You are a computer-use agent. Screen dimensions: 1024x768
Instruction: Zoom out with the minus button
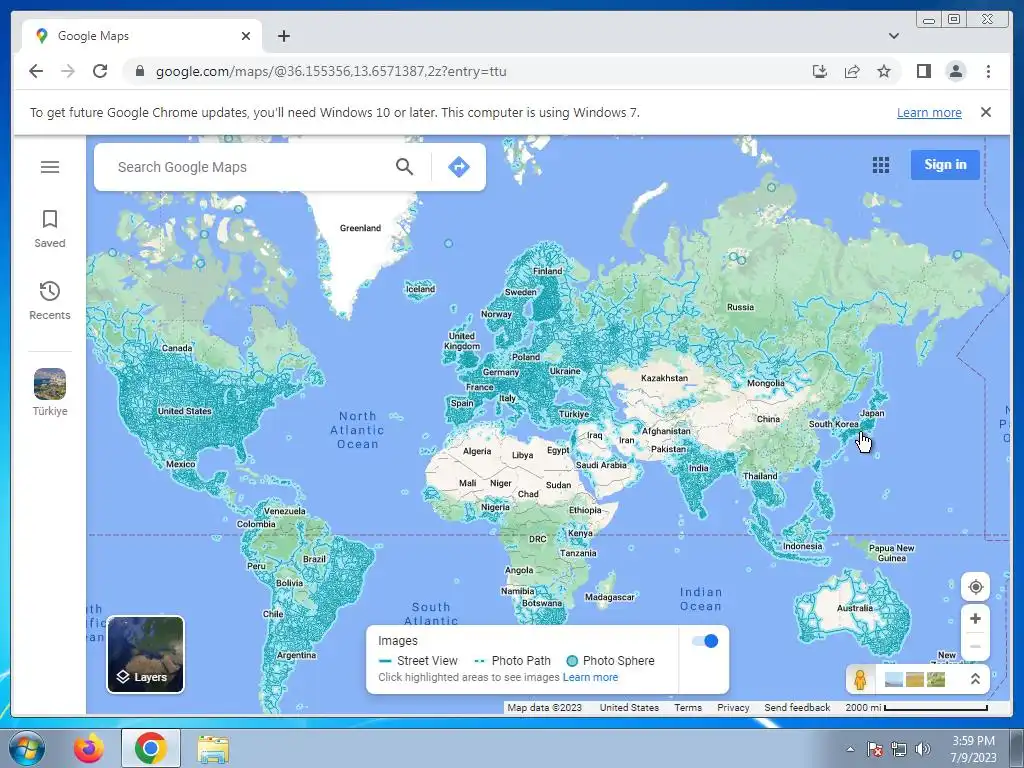[x=975, y=647]
